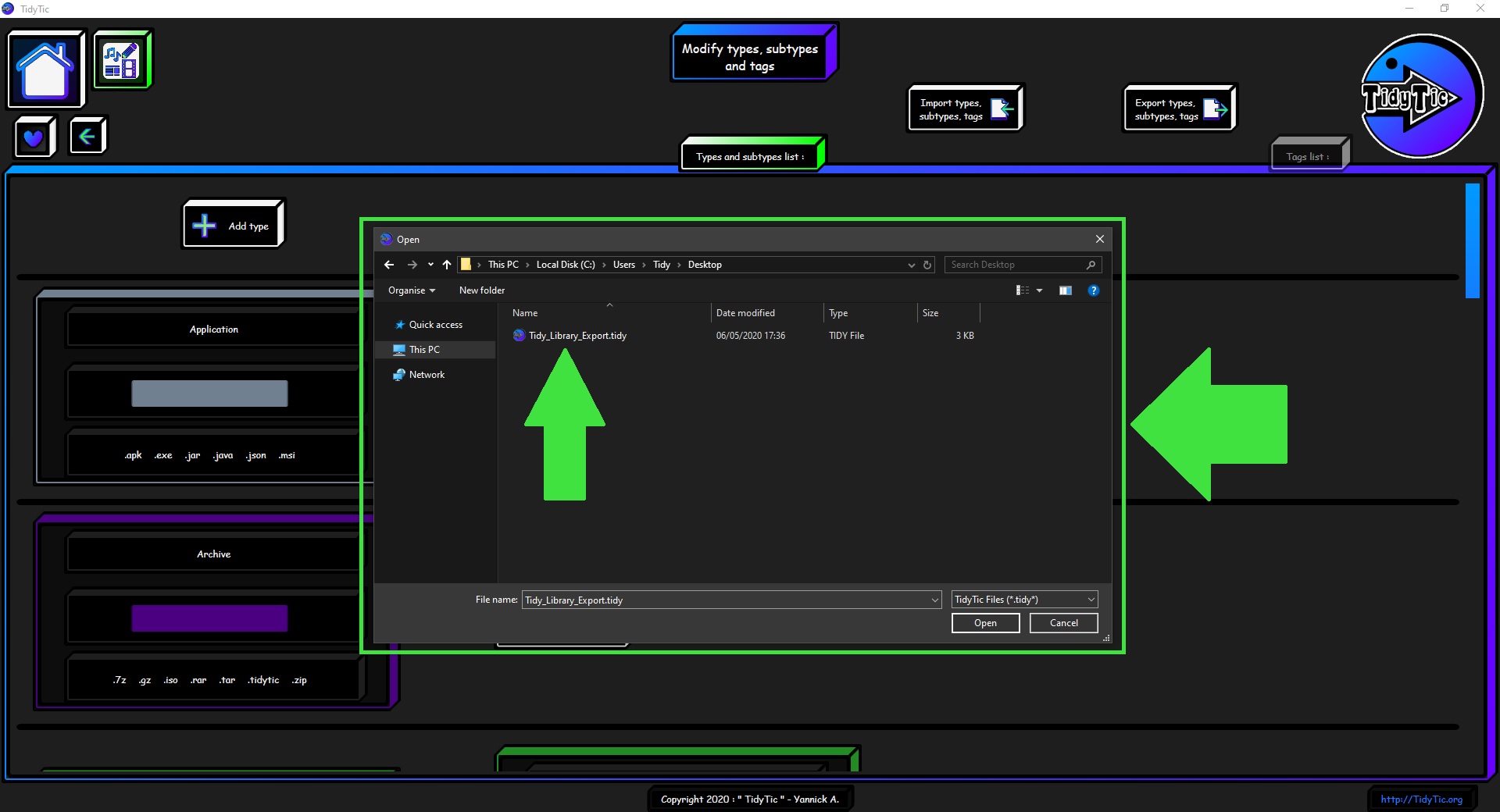This screenshot has height=812, width=1500.
Task: Select the .zip extension text
Action: tap(299, 680)
